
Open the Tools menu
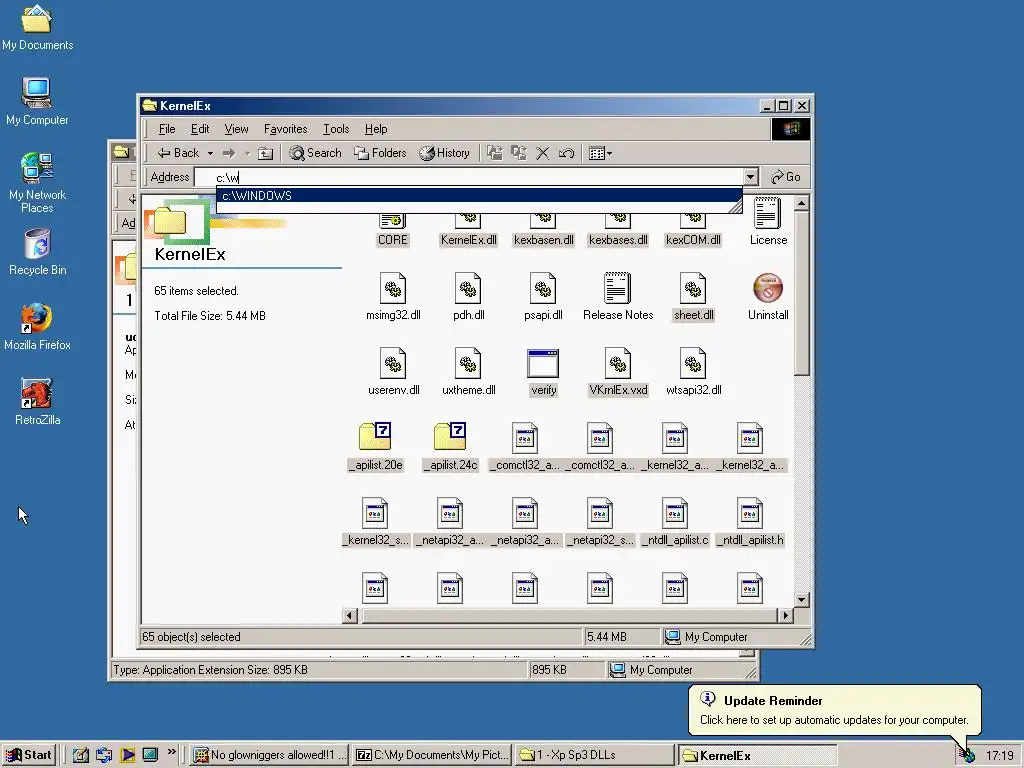coord(336,129)
